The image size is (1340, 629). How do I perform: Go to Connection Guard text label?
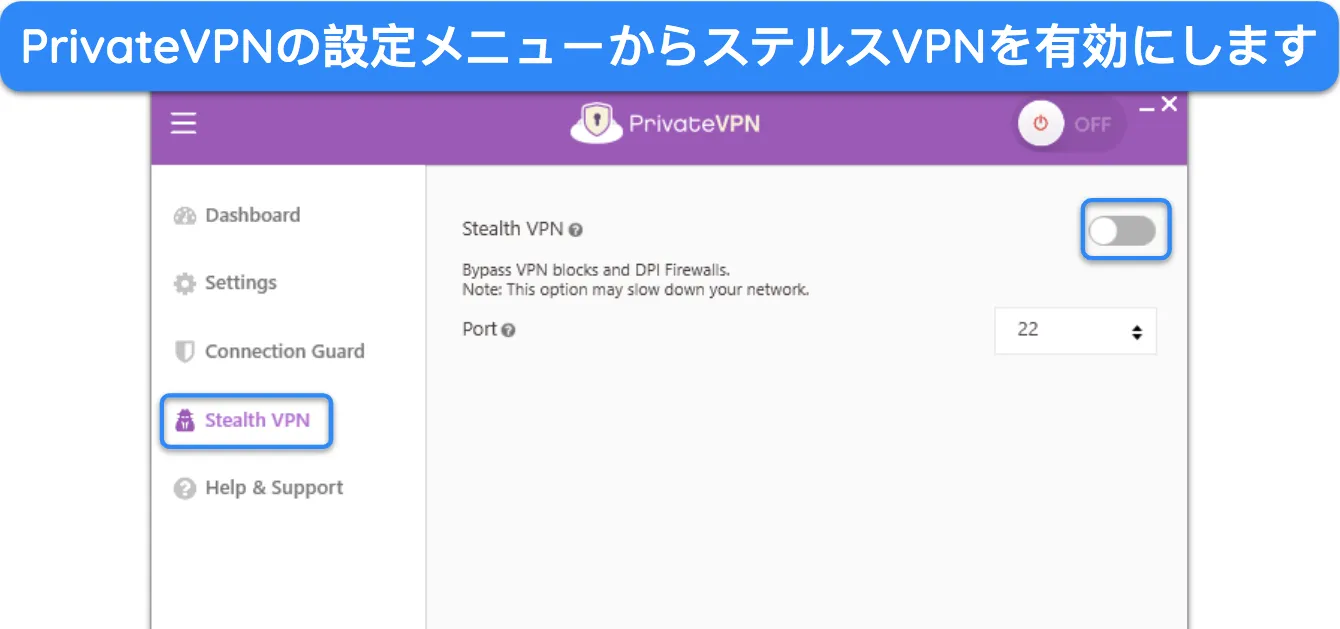point(285,351)
